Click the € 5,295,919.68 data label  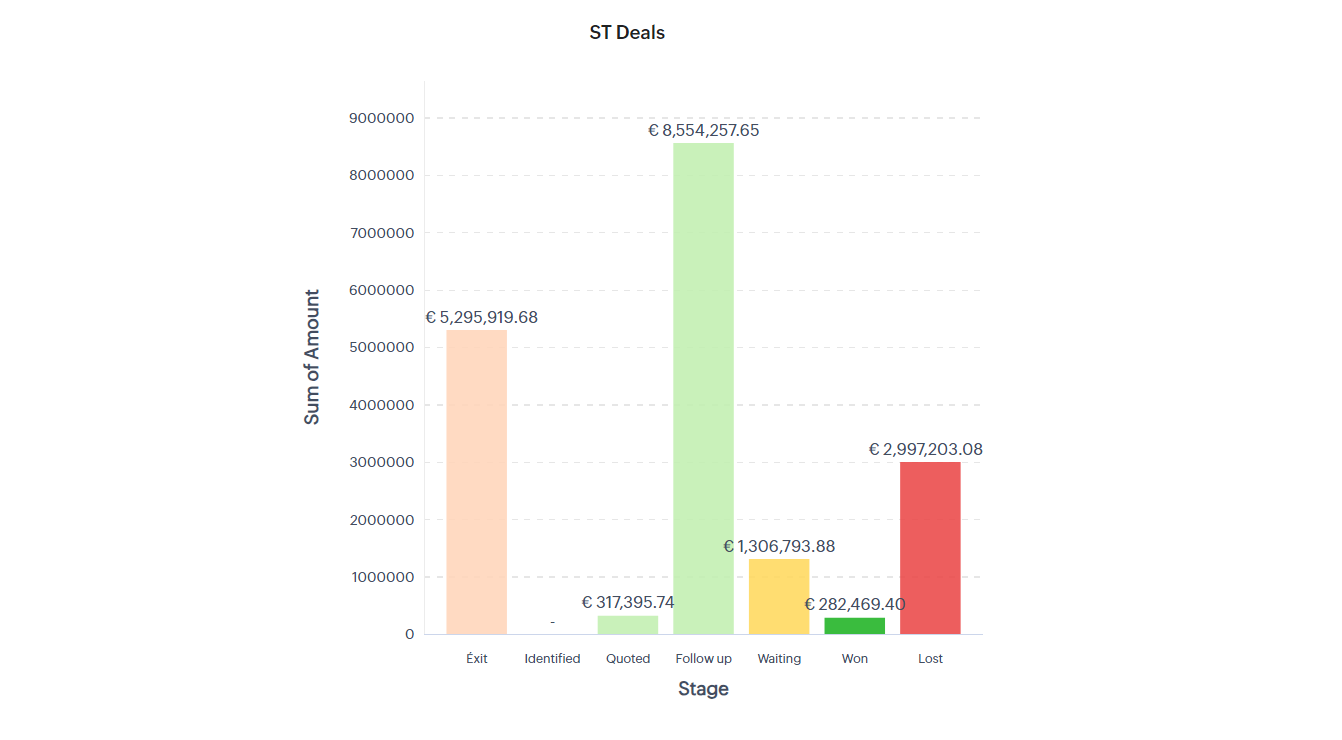tap(481, 317)
